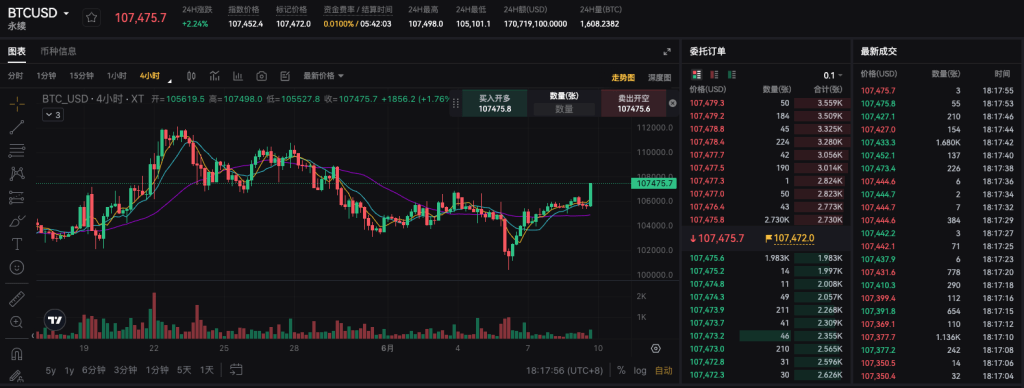The width and height of the screenshot is (1024, 388).
Task: Toggle log scale on price axis
Action: tap(640, 370)
